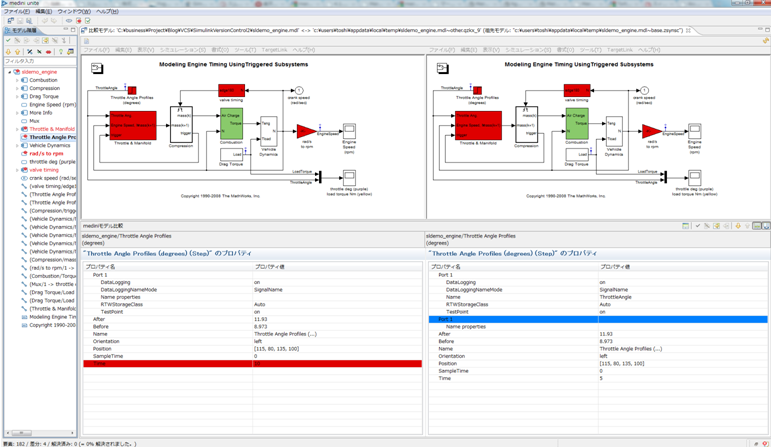Expand the Vehicle Dynamics tree node
The width and height of the screenshot is (771, 447).
click(x=17, y=145)
